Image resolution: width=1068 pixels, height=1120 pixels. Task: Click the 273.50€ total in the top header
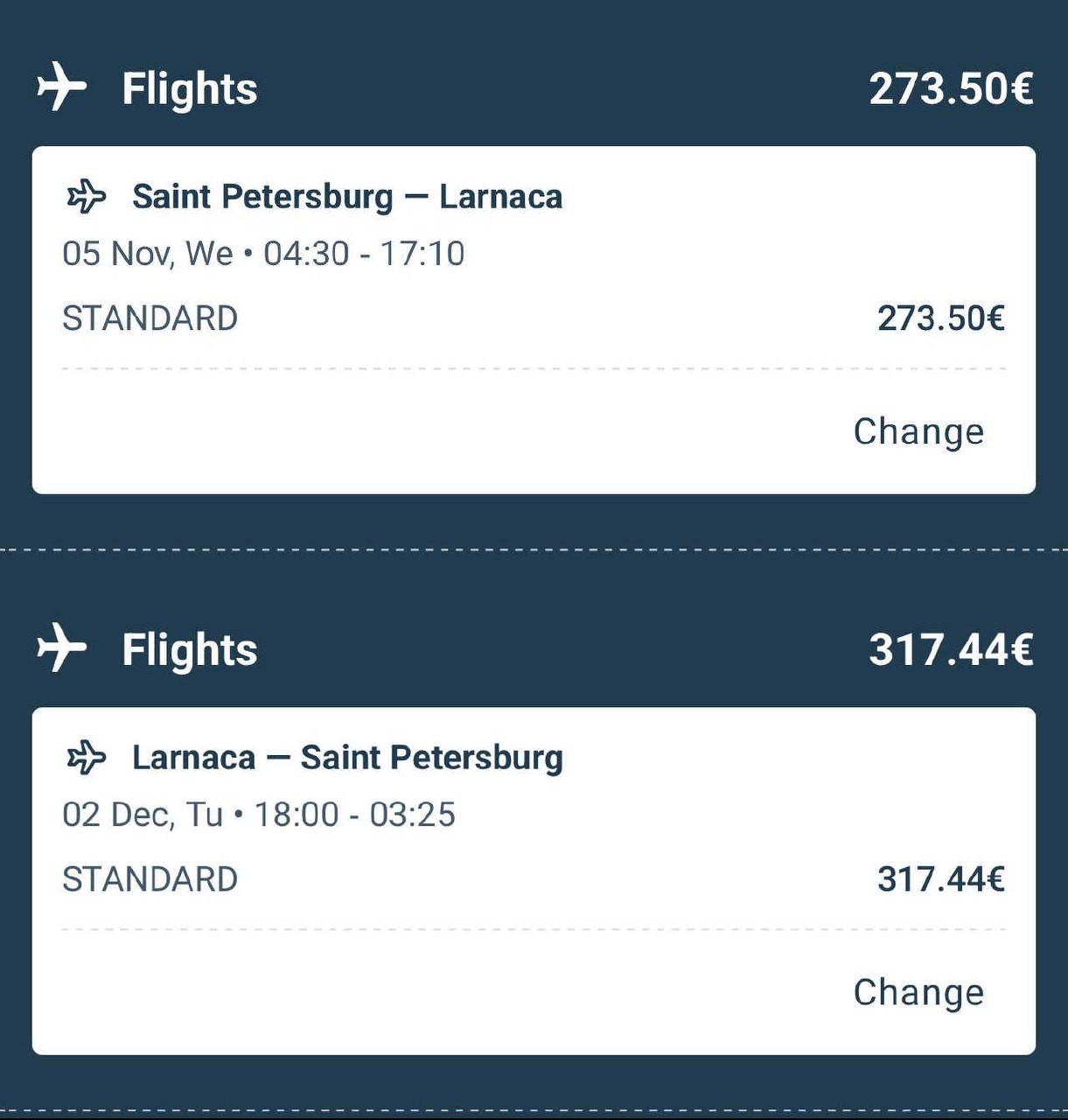pyautogui.click(x=951, y=88)
